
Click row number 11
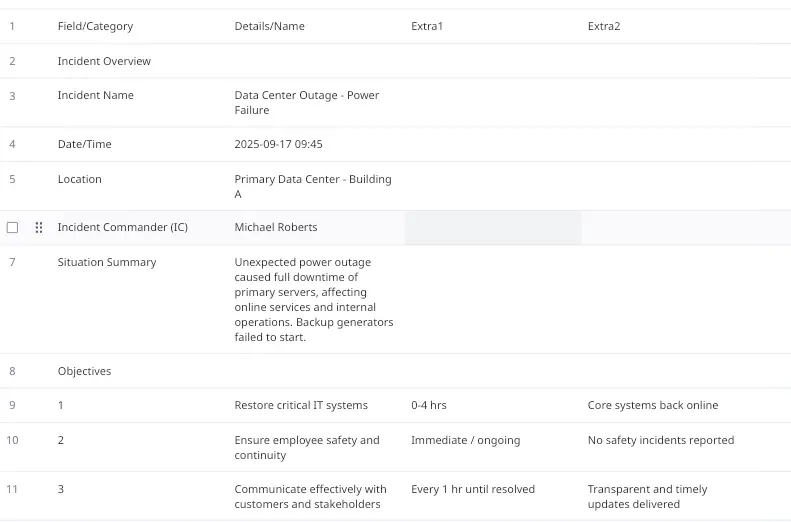click(12, 490)
